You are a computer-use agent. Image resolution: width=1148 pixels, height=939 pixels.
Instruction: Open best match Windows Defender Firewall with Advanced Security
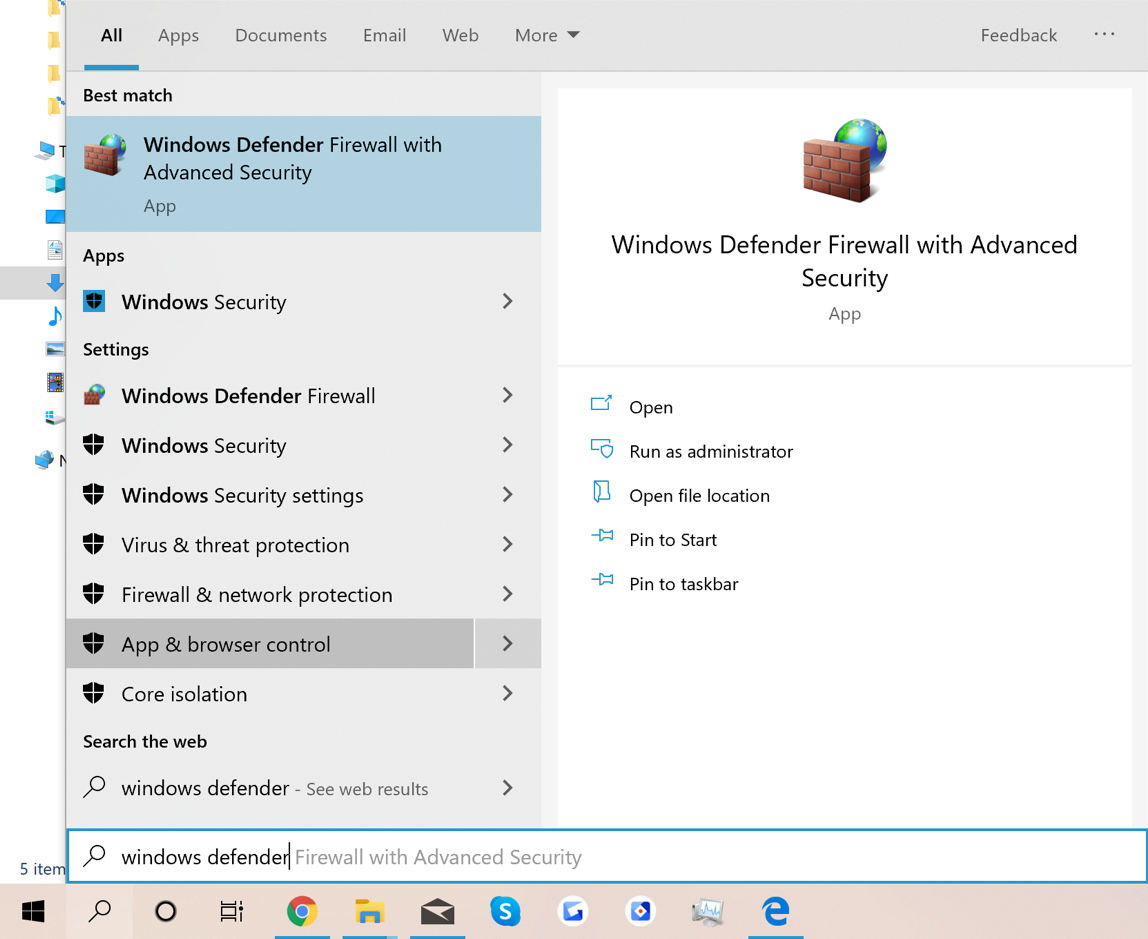pyautogui.click(x=303, y=174)
